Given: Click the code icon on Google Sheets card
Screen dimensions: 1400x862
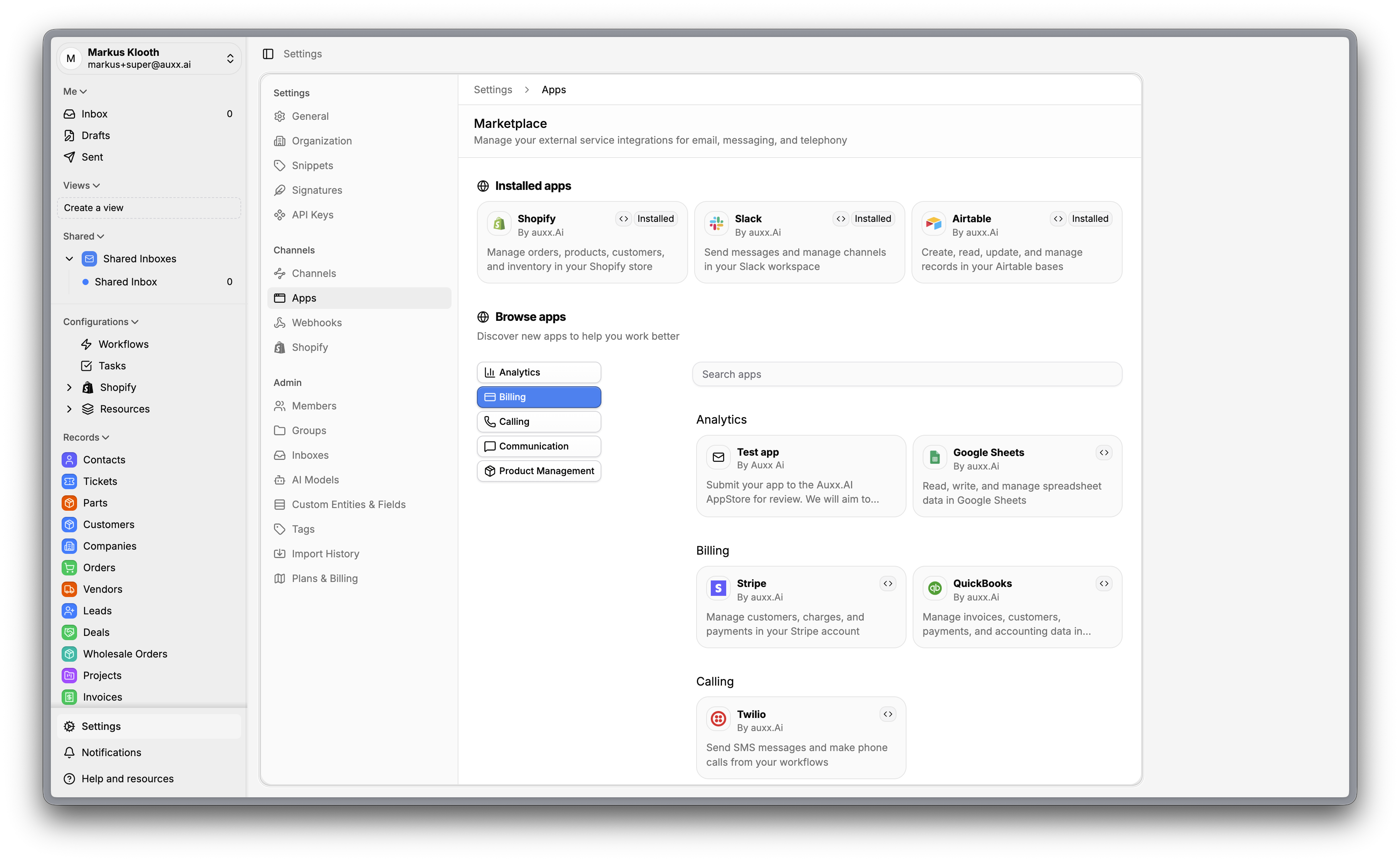Looking at the screenshot, I should 1104,453.
